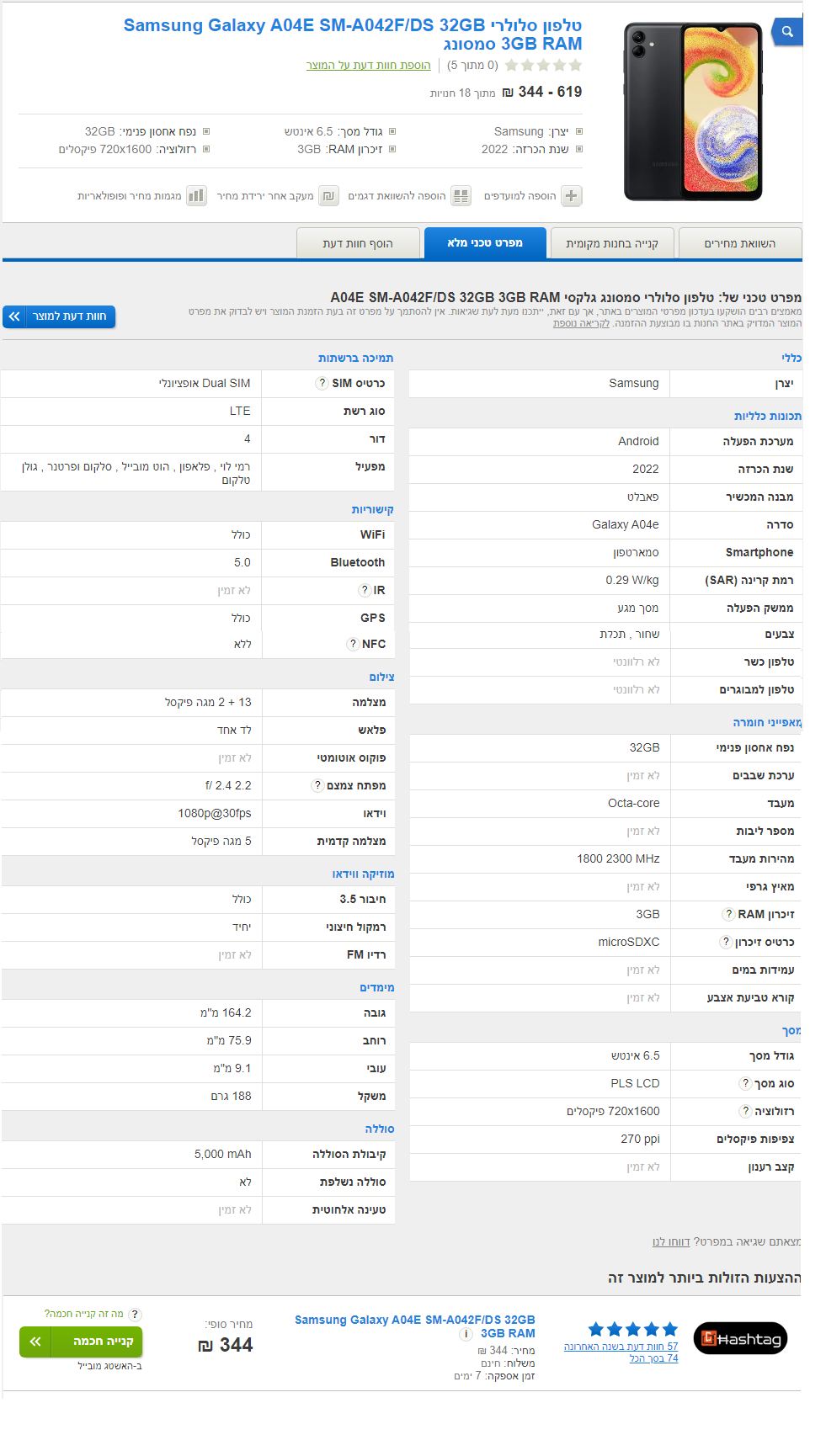Click the blue חוות דעת למוצר button

[59, 316]
